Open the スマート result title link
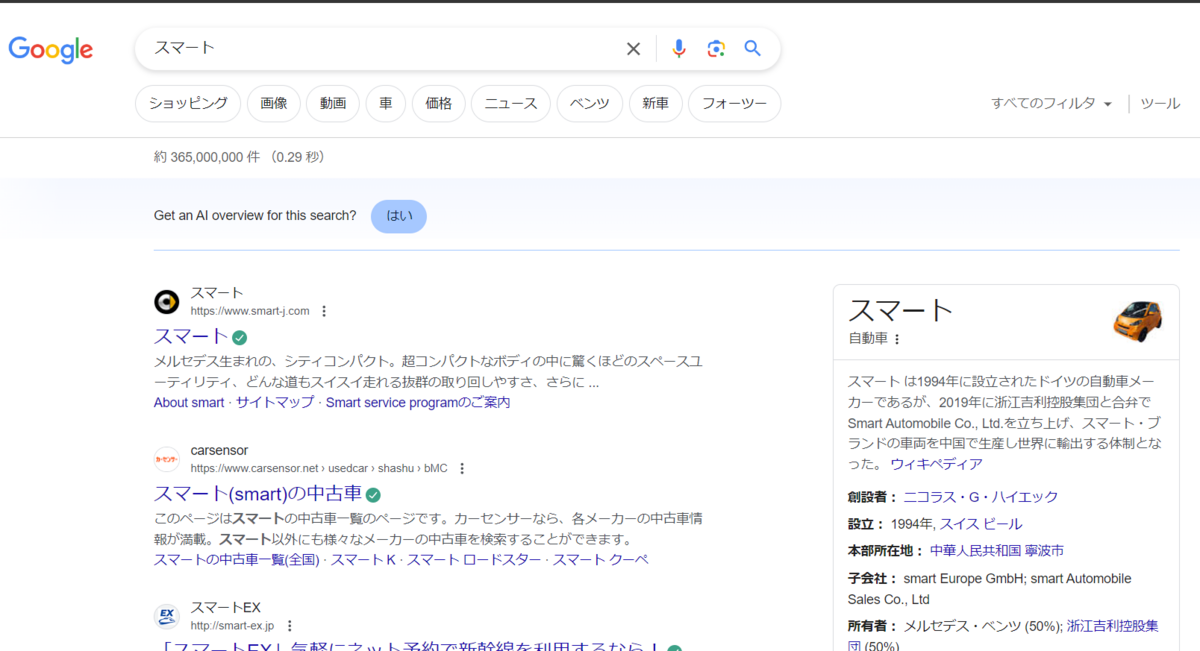The width and height of the screenshot is (1200, 651). (x=191, y=336)
